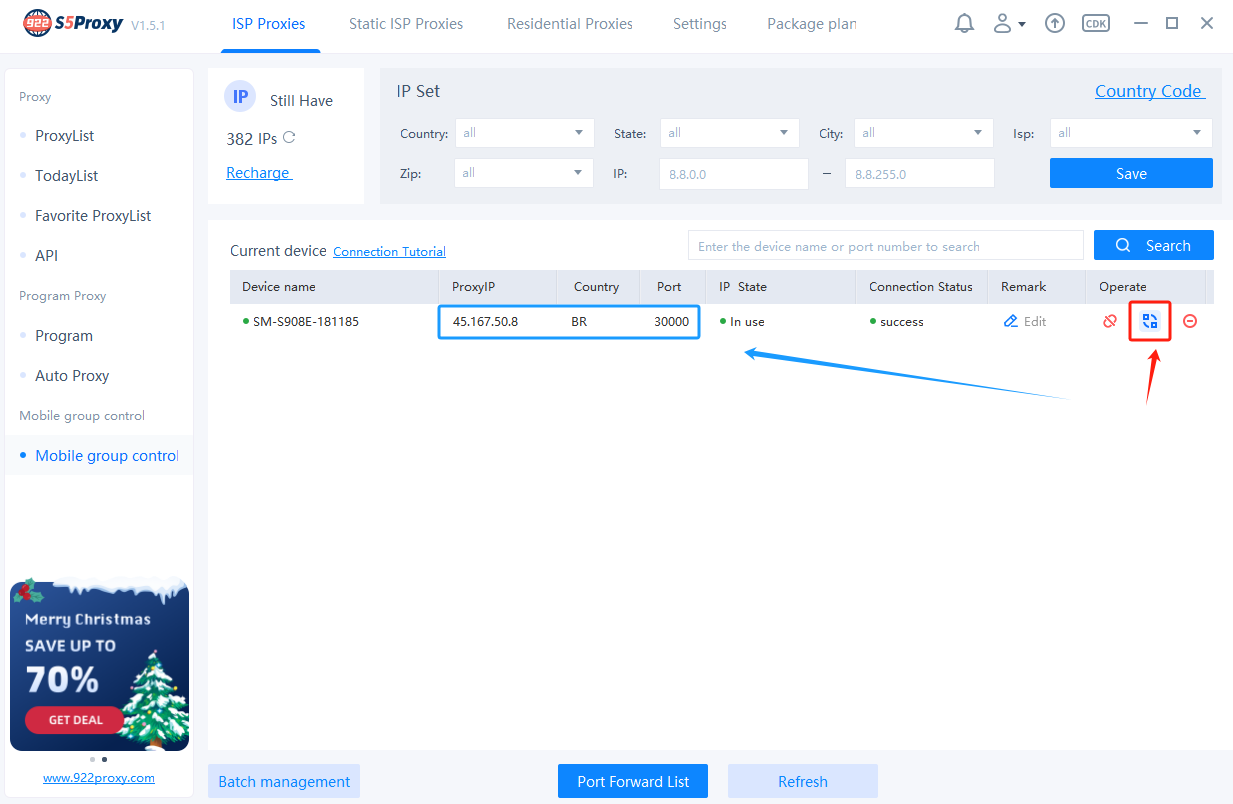
Task: Expand the City dropdown
Action: [x=923, y=133]
